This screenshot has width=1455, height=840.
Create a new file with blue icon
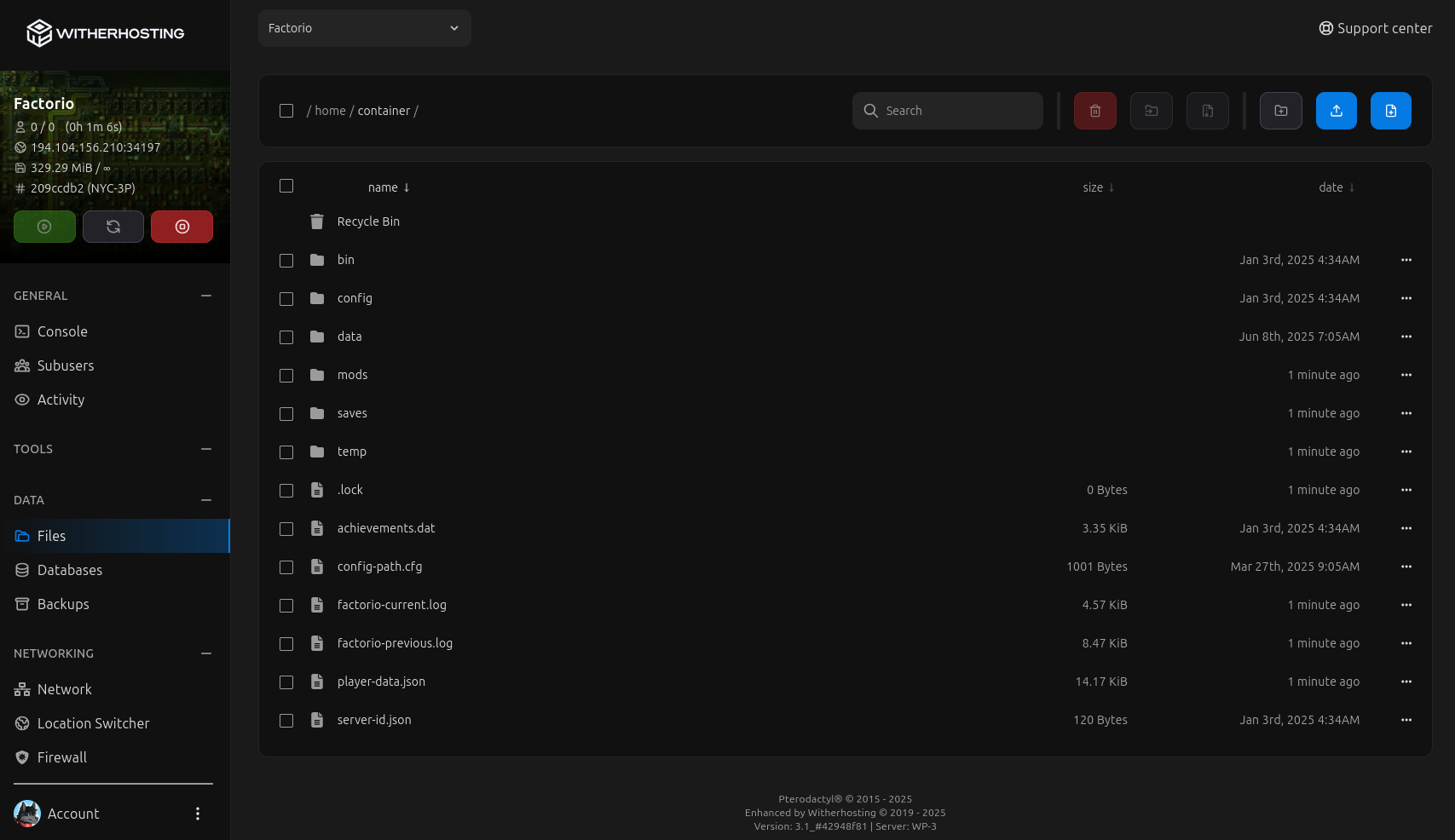click(x=1390, y=111)
